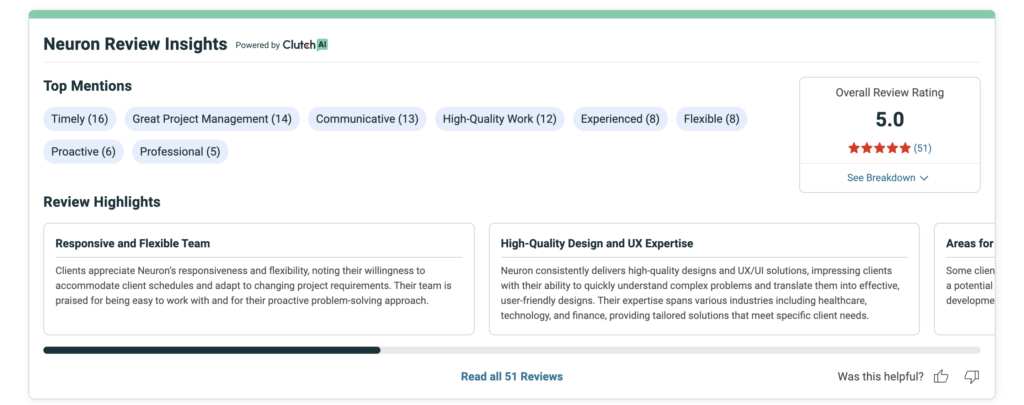The height and width of the screenshot is (405, 1024).
Task: Open the Read all 51 Reviews link
Action: [x=512, y=376]
